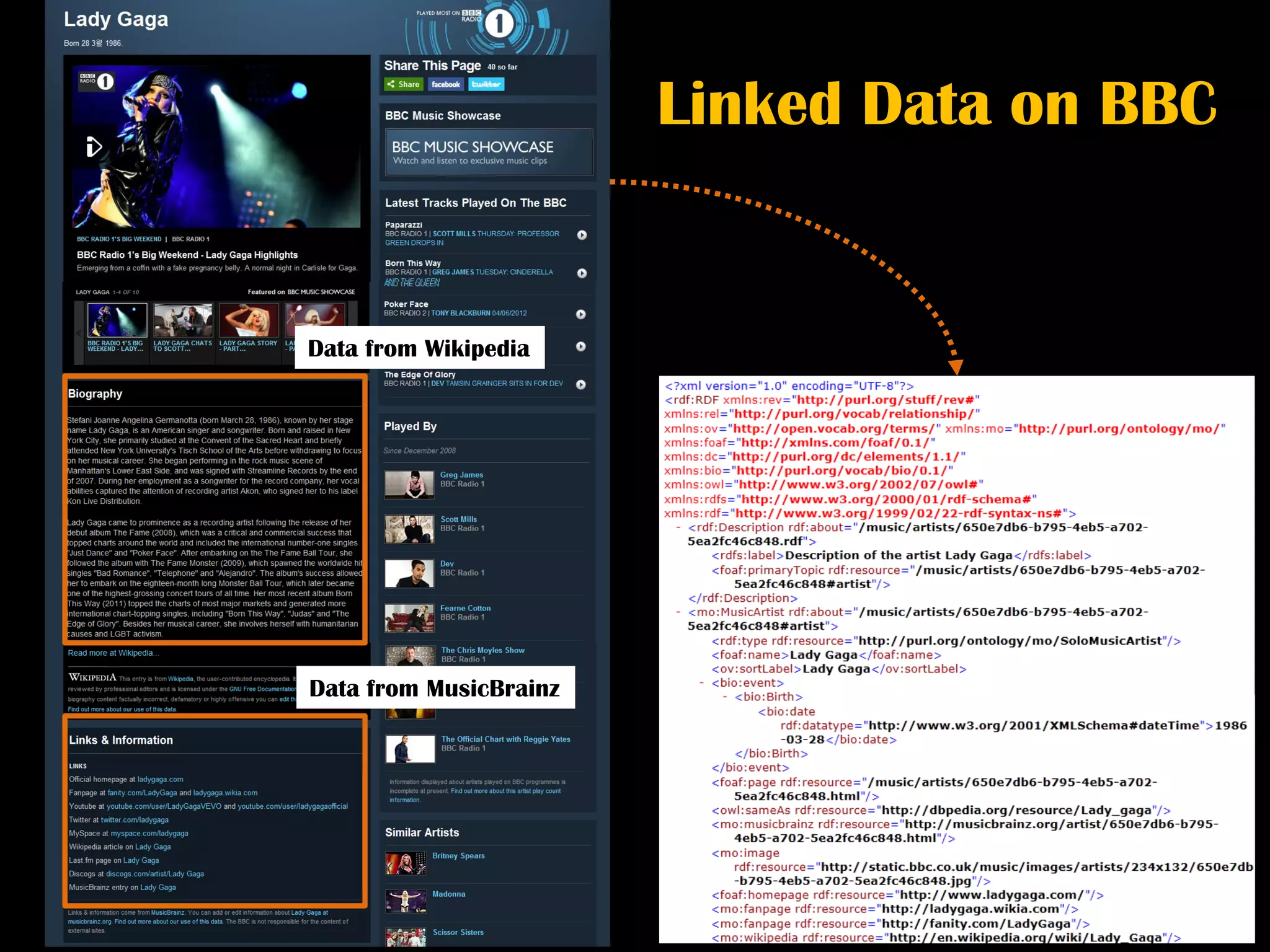Open Read more at Wikipedia link
The image size is (1270, 952).
coord(113,653)
